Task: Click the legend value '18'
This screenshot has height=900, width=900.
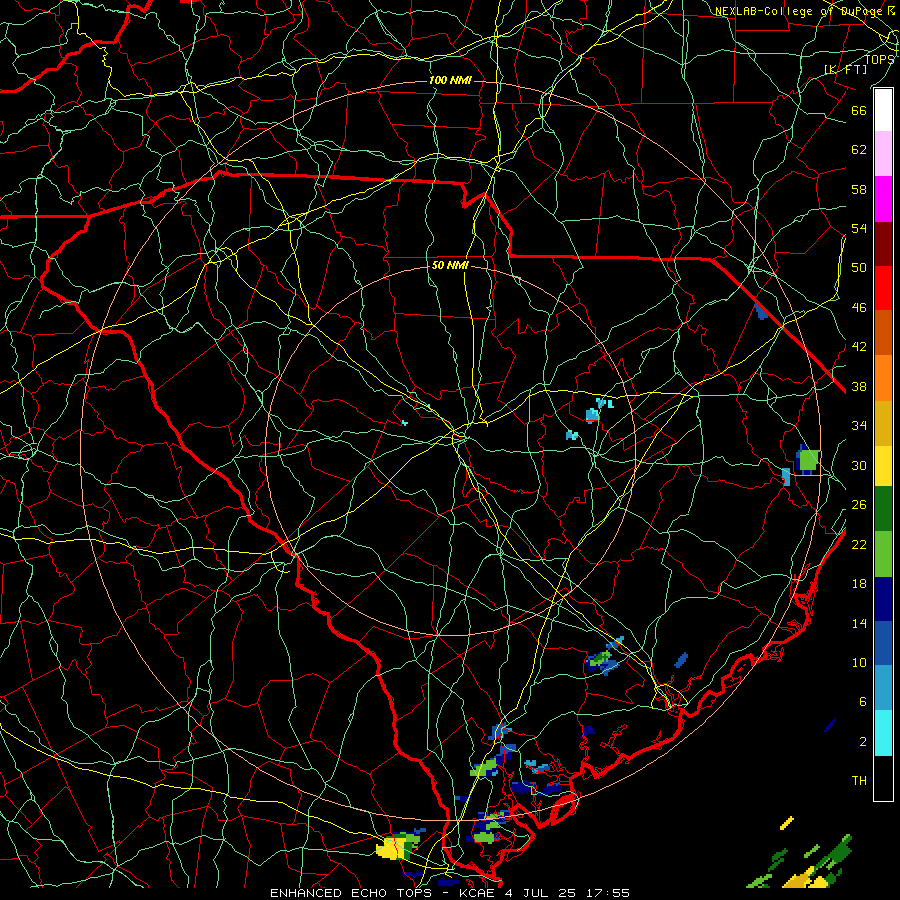Action: 859,584
